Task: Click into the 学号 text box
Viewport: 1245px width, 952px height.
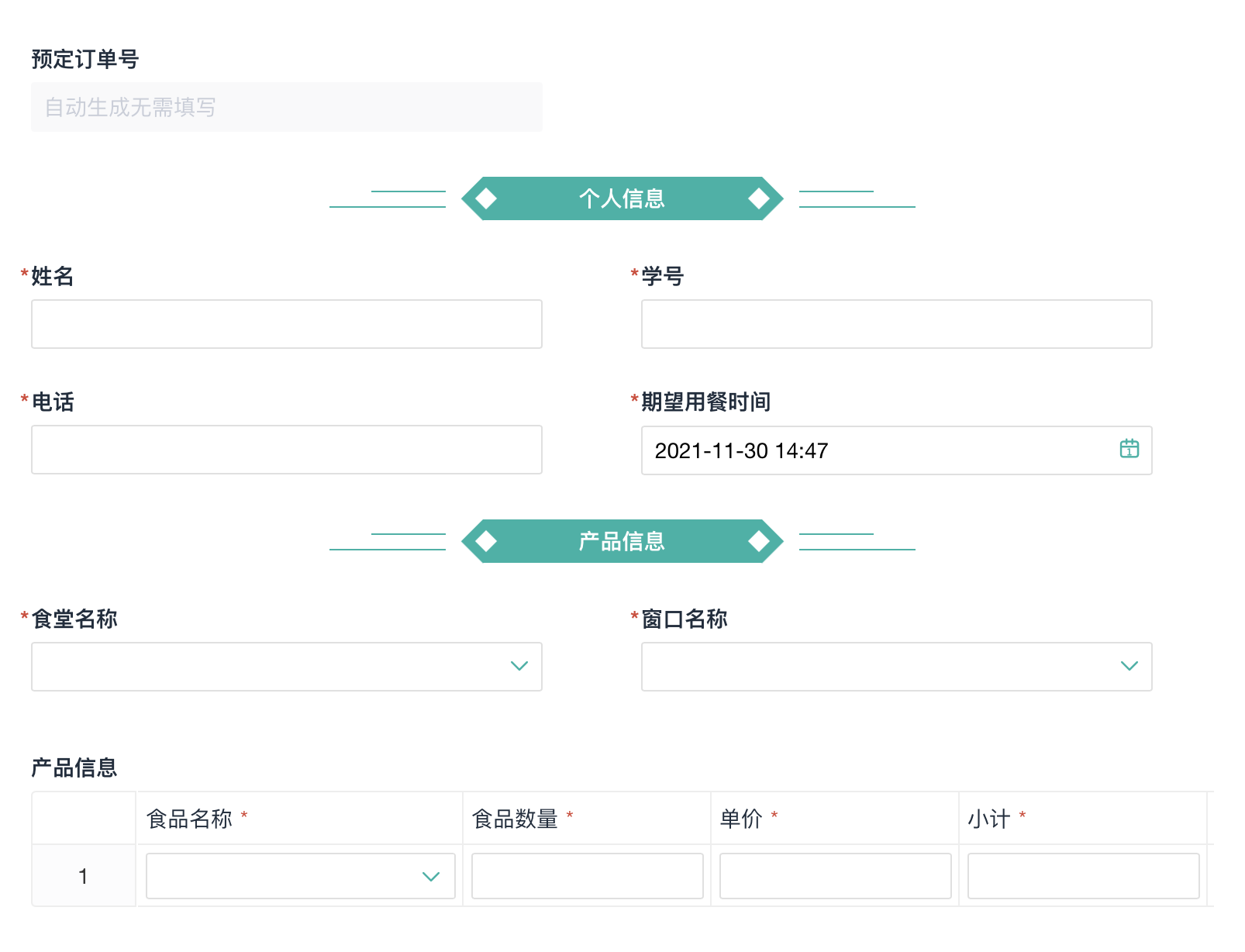Action: click(x=896, y=324)
